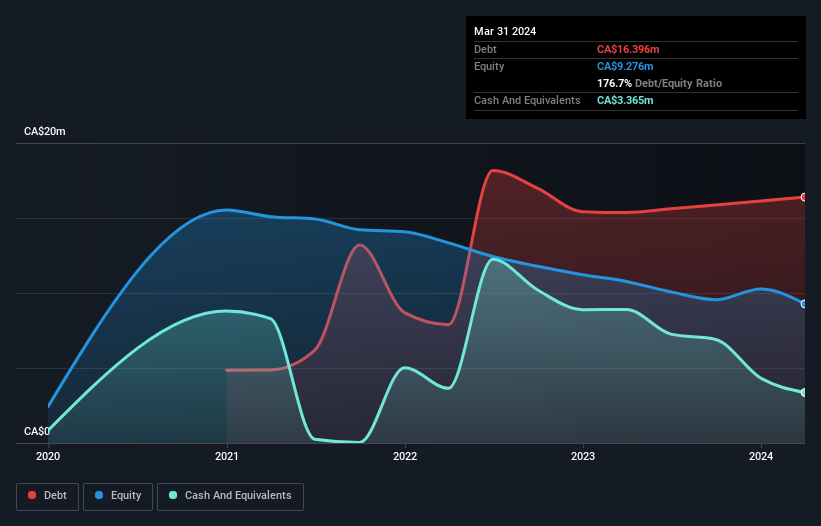Toggle the Equity legend button
Screen dimensions: 821x526
(118, 496)
